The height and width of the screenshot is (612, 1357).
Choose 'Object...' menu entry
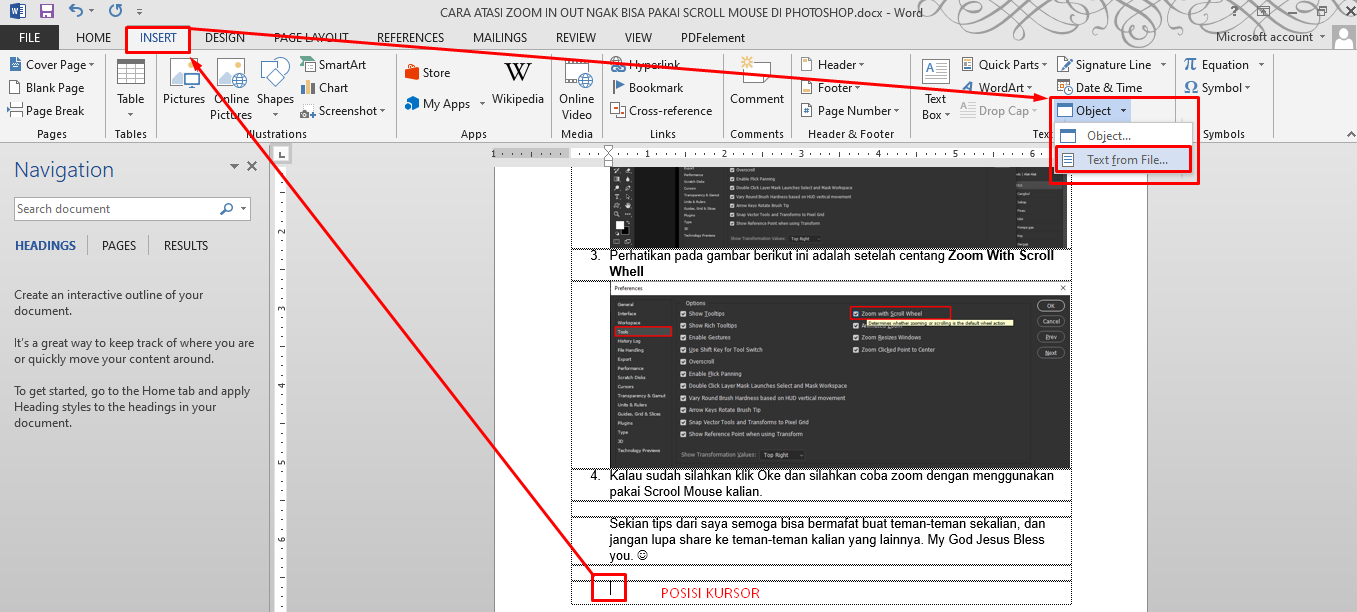click(x=1125, y=136)
